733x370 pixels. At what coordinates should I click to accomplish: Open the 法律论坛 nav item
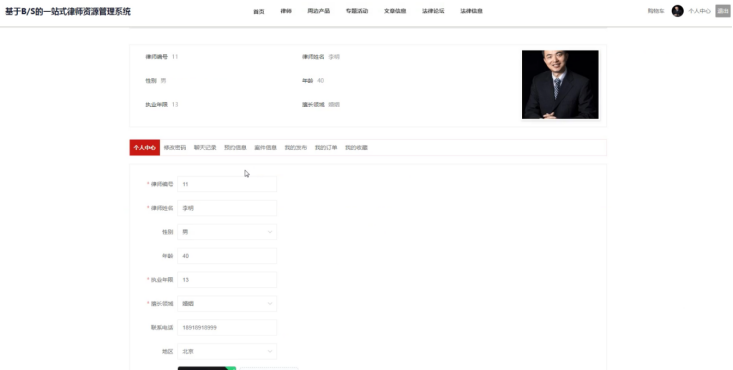(x=433, y=11)
